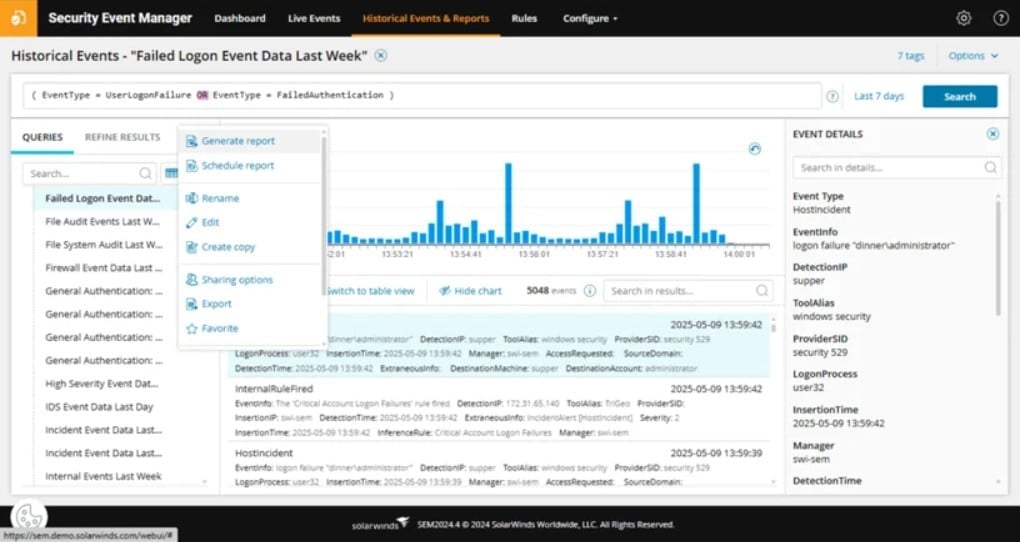1020x542 pixels.
Task: Select the Failed Logon Event Data query
Action: coord(105,198)
